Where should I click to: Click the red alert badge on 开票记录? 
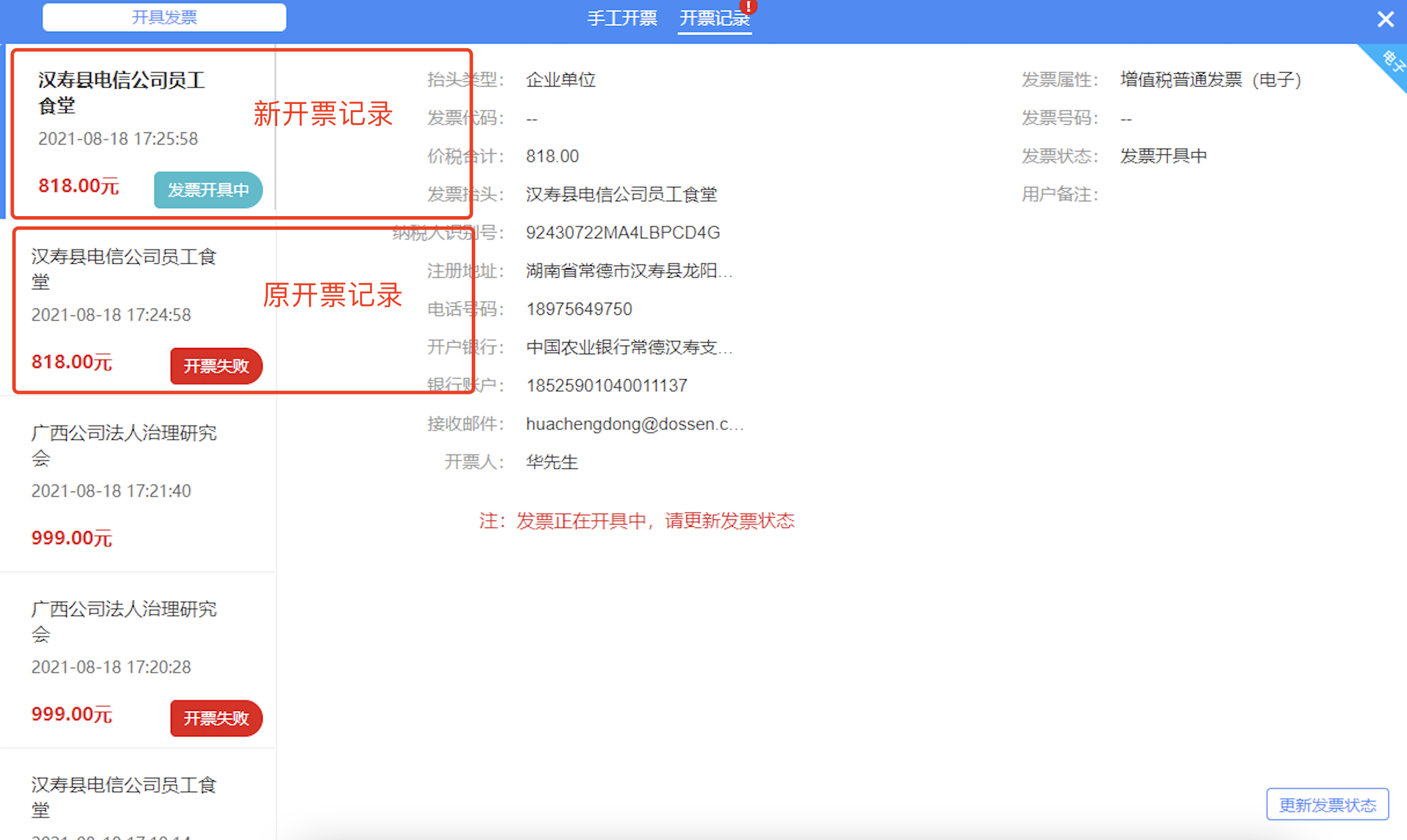pos(748,6)
